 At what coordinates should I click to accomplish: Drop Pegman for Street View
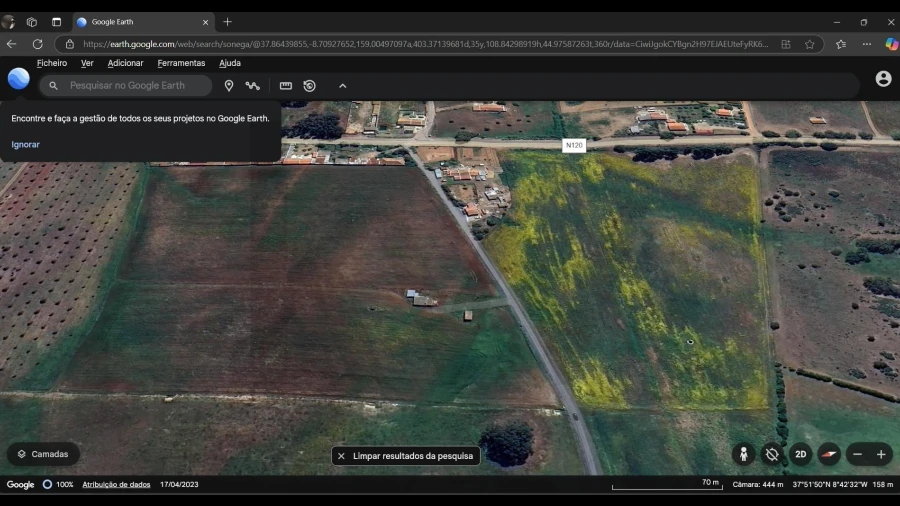tap(743, 454)
